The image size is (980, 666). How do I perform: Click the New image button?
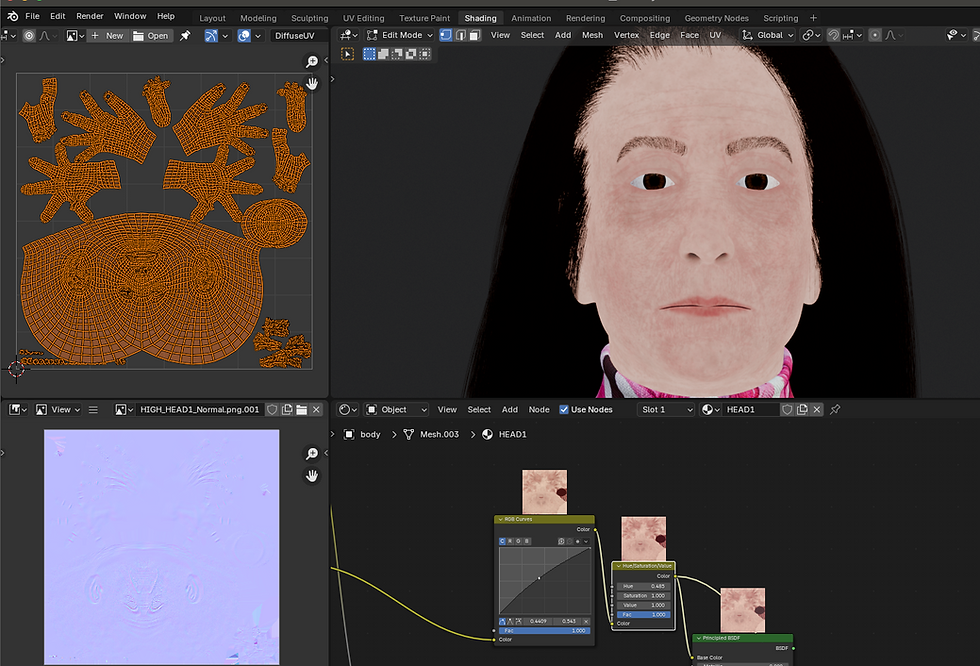[108, 36]
